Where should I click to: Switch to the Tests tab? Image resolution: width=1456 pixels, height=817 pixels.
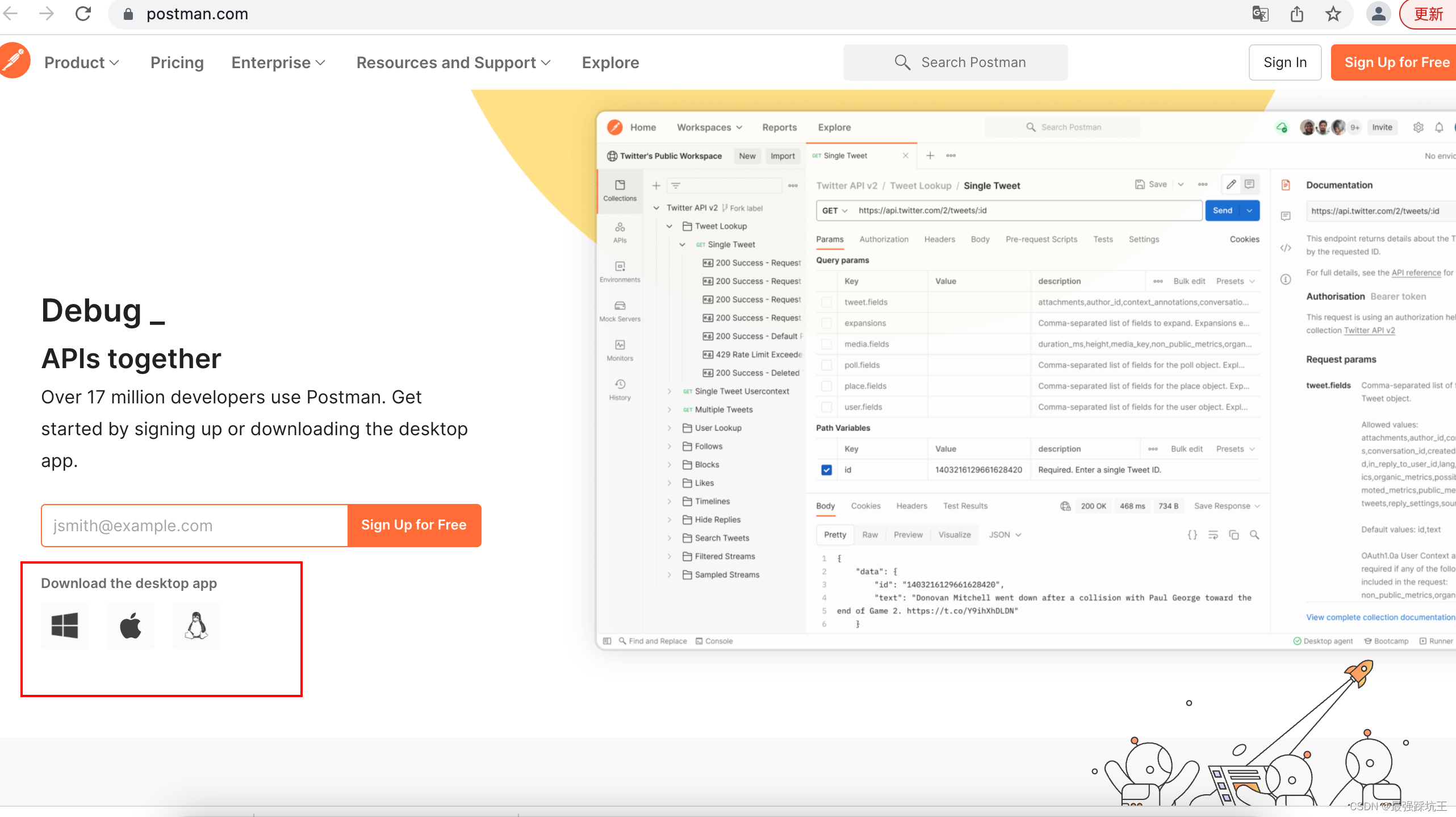(1103, 239)
